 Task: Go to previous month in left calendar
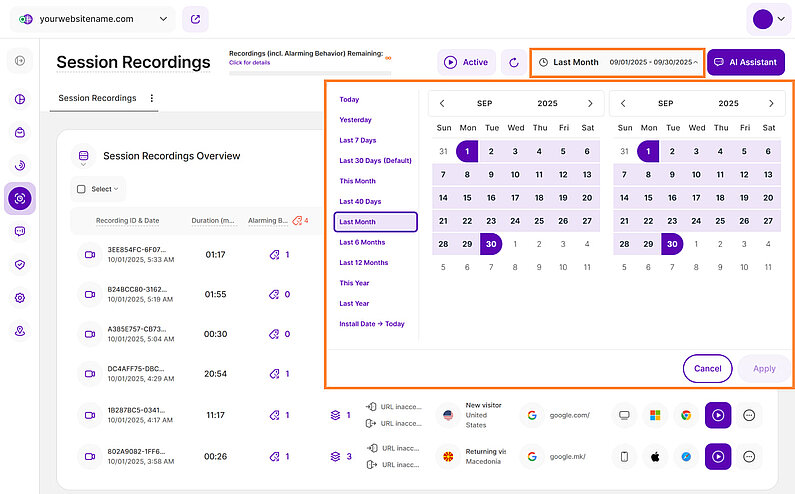(x=442, y=103)
